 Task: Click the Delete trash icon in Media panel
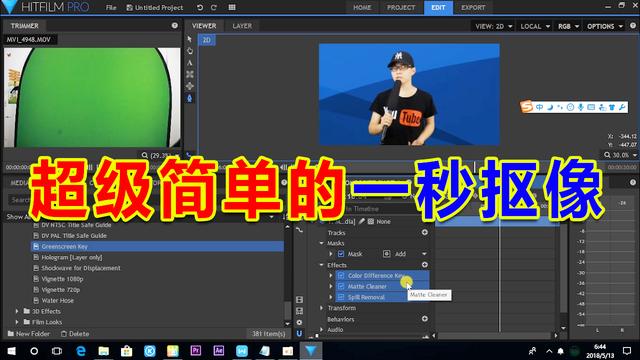[x=64, y=333]
